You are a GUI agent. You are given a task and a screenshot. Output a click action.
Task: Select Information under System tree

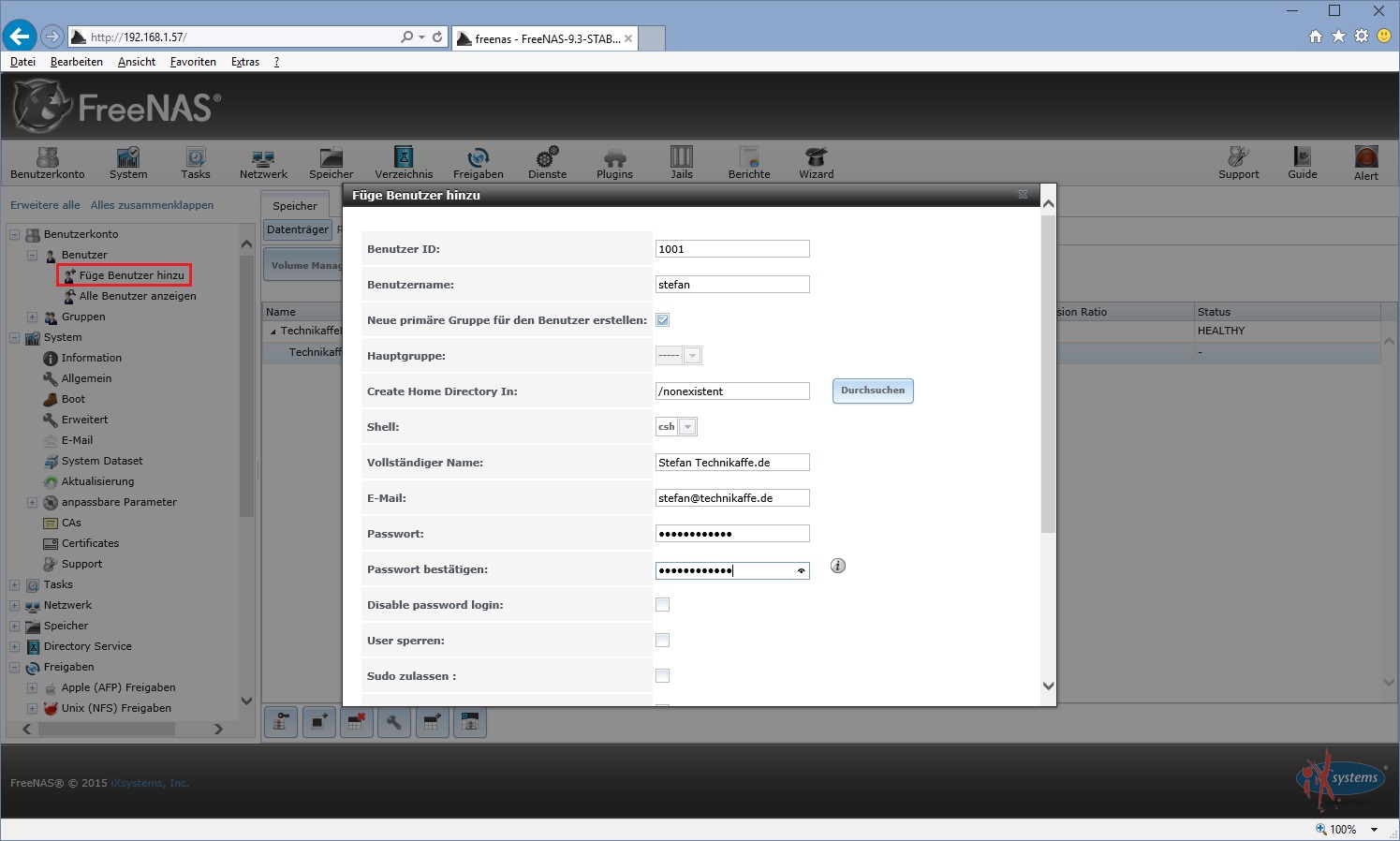click(92, 358)
